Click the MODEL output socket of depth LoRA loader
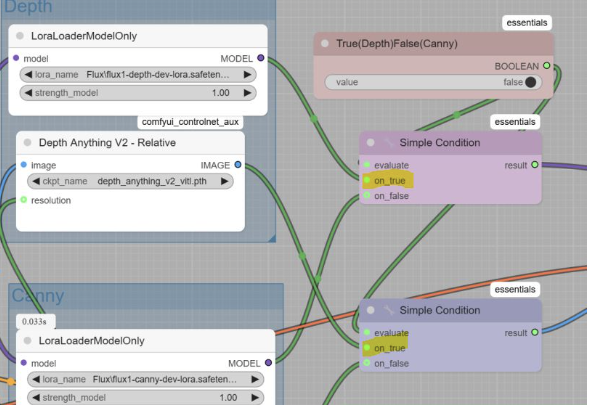Screen dimensions: 590x405 click(260, 58)
